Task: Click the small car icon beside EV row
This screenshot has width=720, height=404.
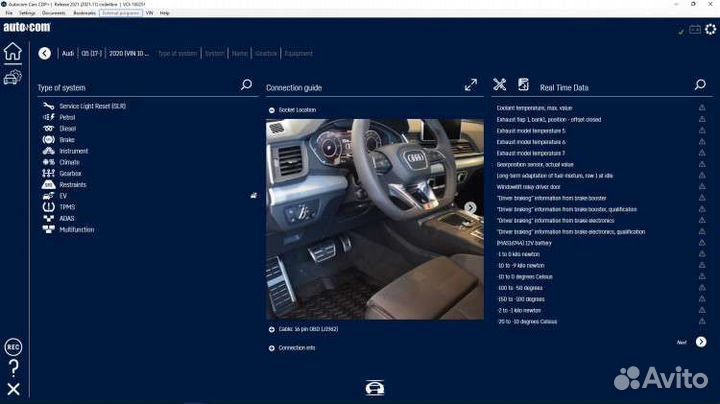Action: 253,196
